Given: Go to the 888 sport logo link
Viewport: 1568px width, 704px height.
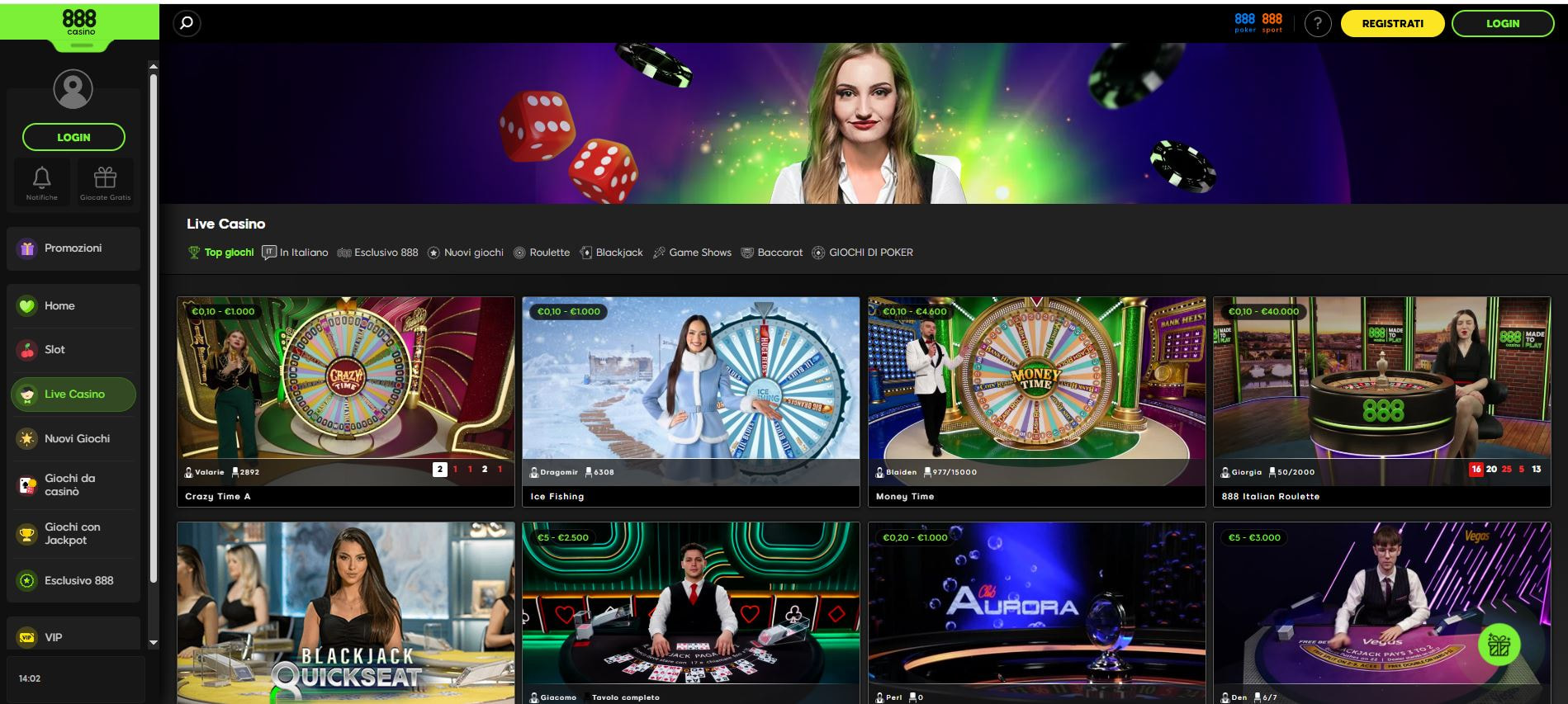Looking at the screenshot, I should click(1272, 23).
